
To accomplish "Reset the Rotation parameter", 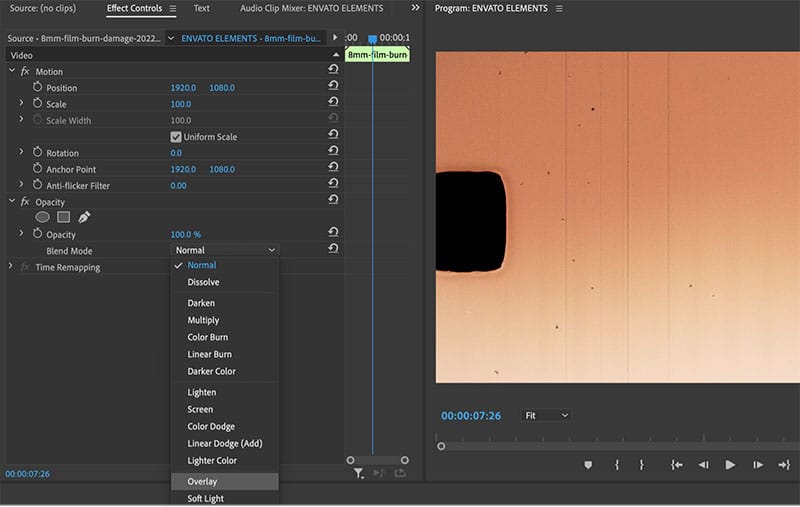I will (x=333, y=150).
